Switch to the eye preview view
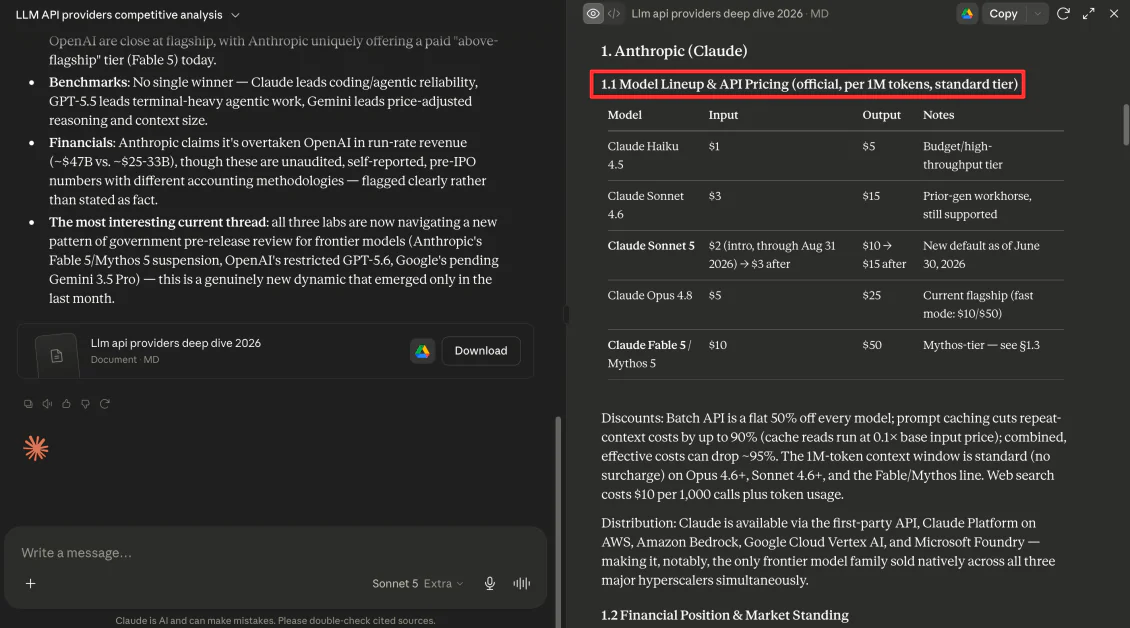This screenshot has width=1130, height=628. click(593, 14)
